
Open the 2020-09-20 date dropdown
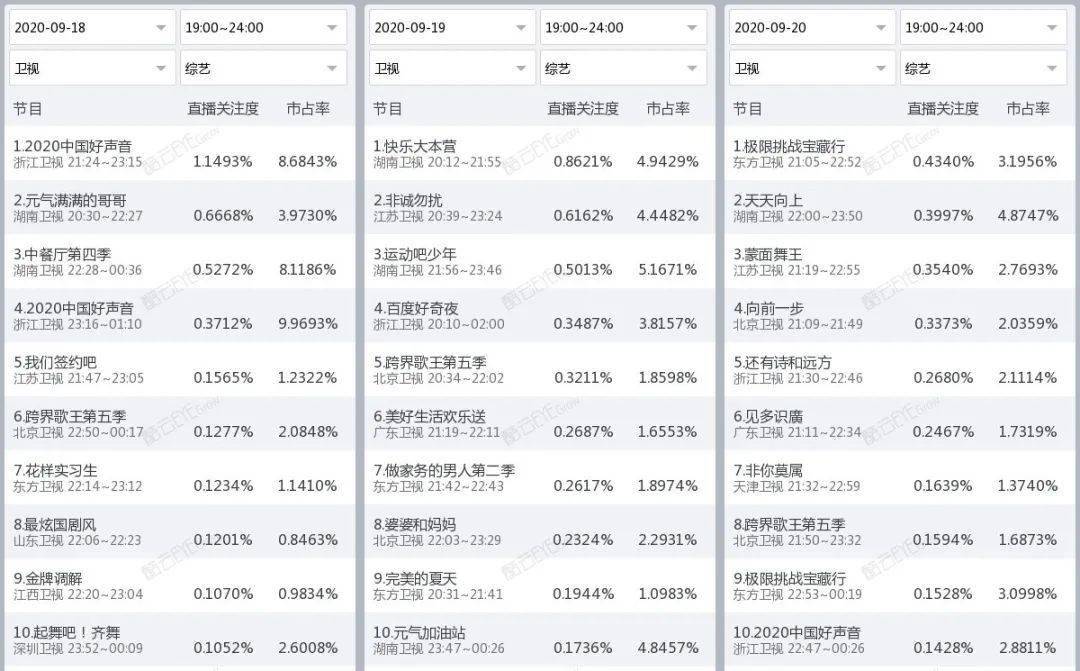click(x=811, y=27)
